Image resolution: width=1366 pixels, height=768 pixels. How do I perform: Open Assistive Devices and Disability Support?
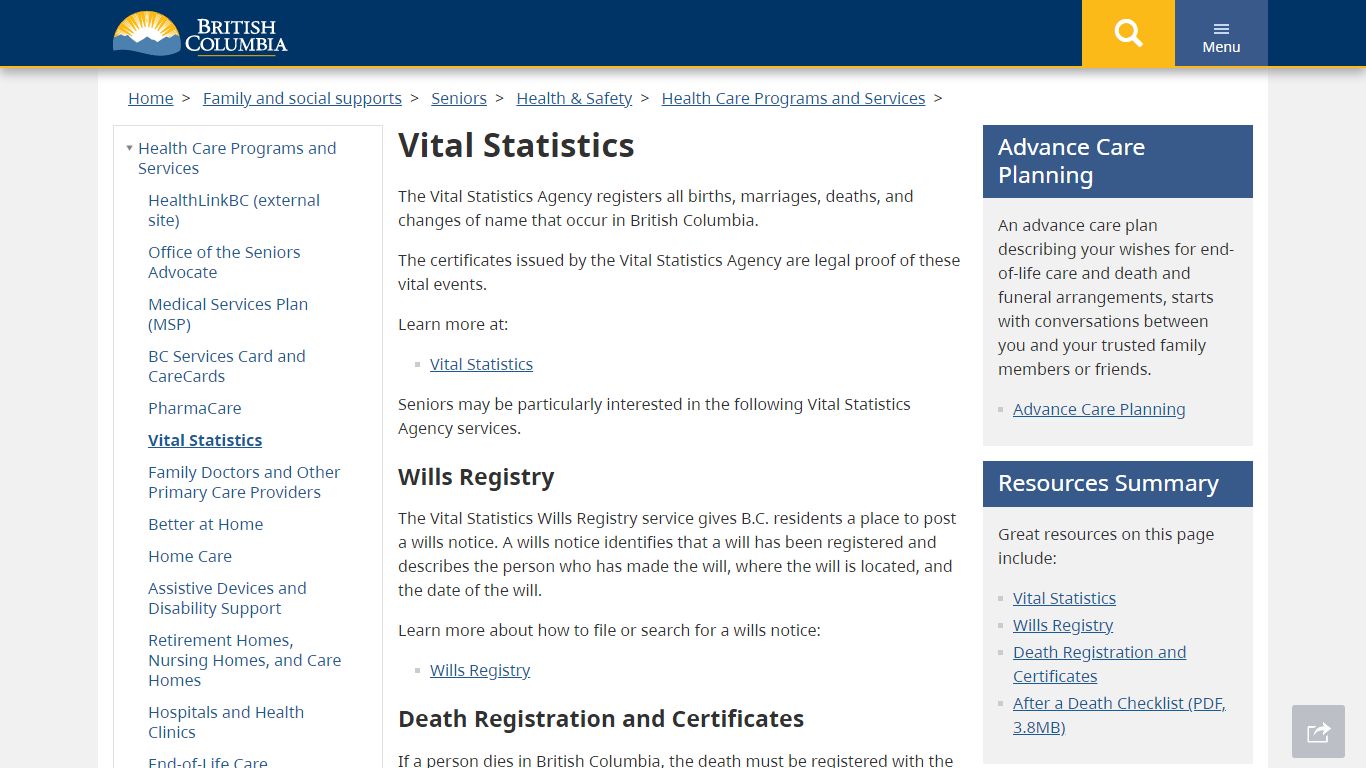tap(227, 598)
